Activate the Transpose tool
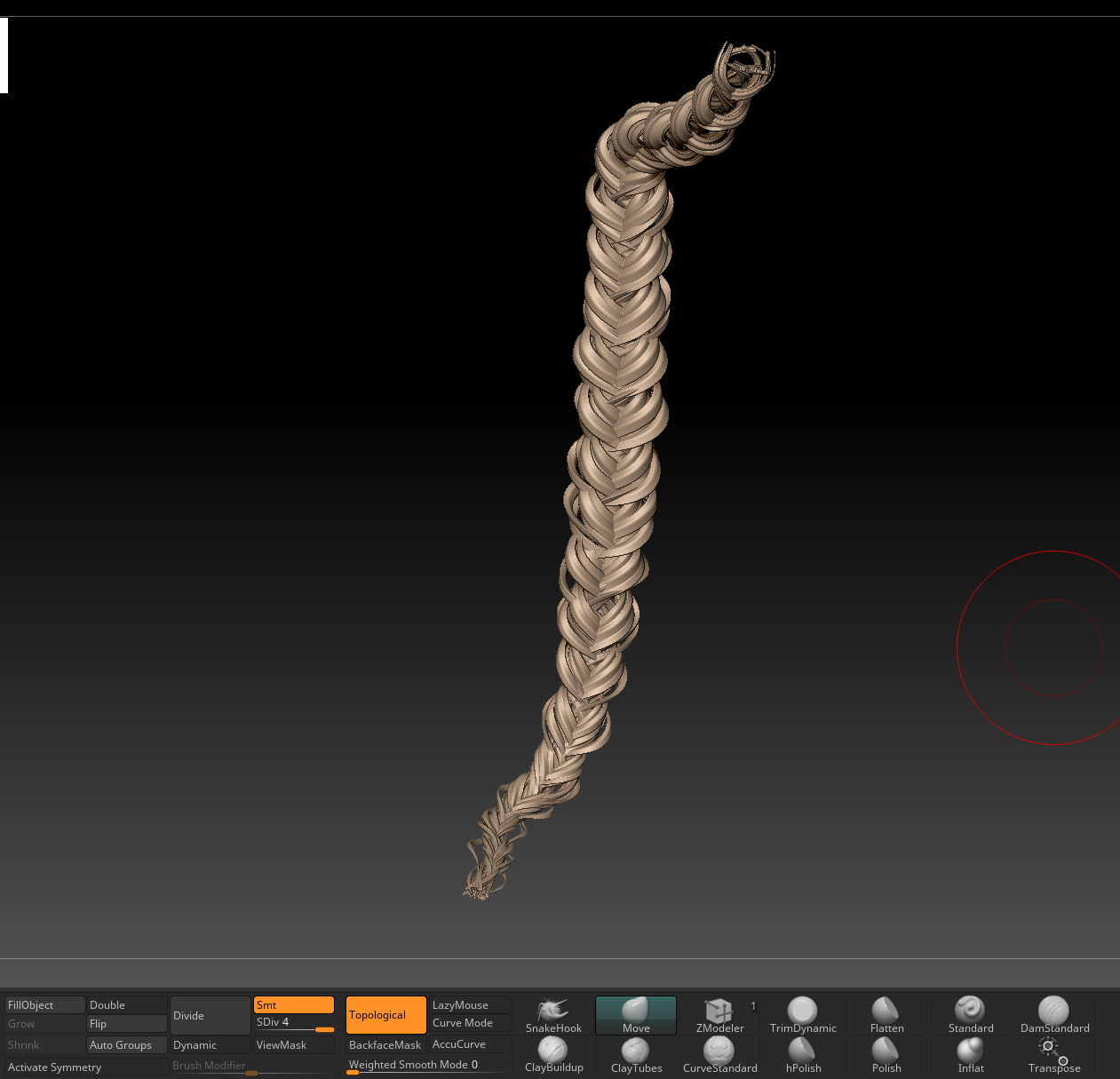The image size is (1120, 1079). (x=1054, y=1057)
